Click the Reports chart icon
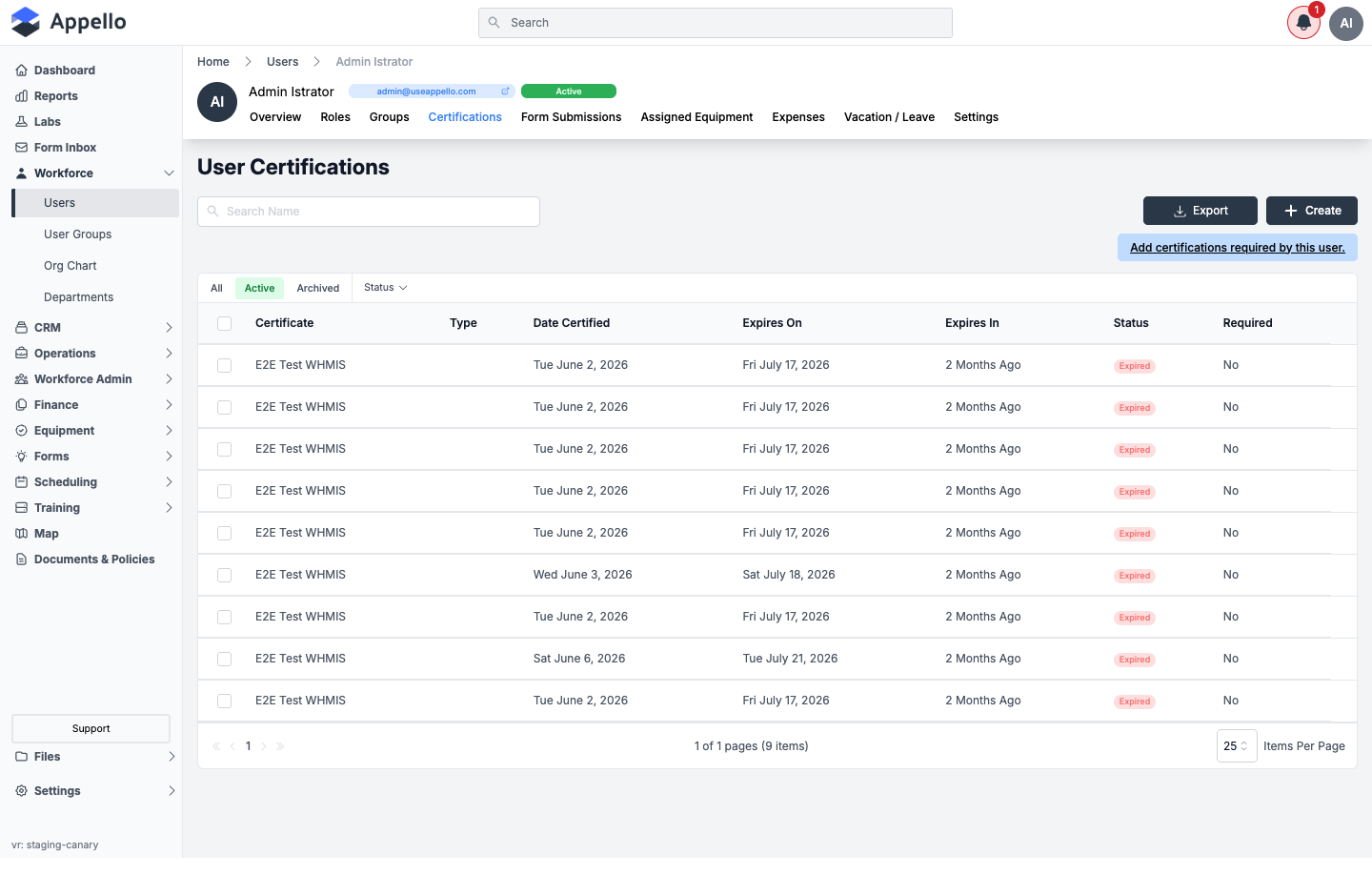The width and height of the screenshot is (1372, 875). pos(21,96)
